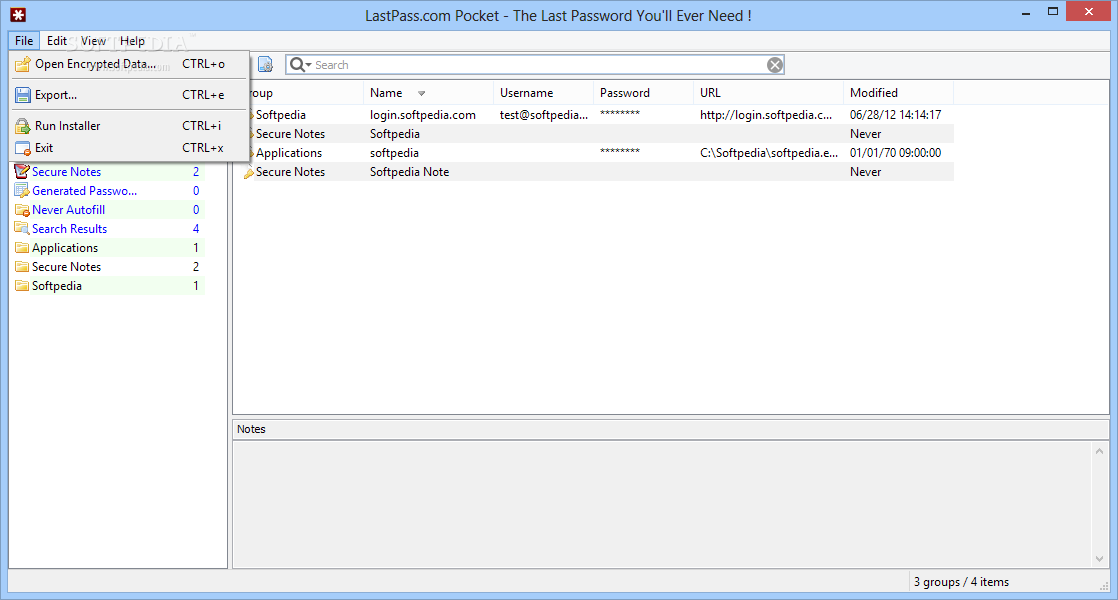The width and height of the screenshot is (1118, 600).
Task: Select the lowercase softpedia application entry name
Action: tap(394, 153)
